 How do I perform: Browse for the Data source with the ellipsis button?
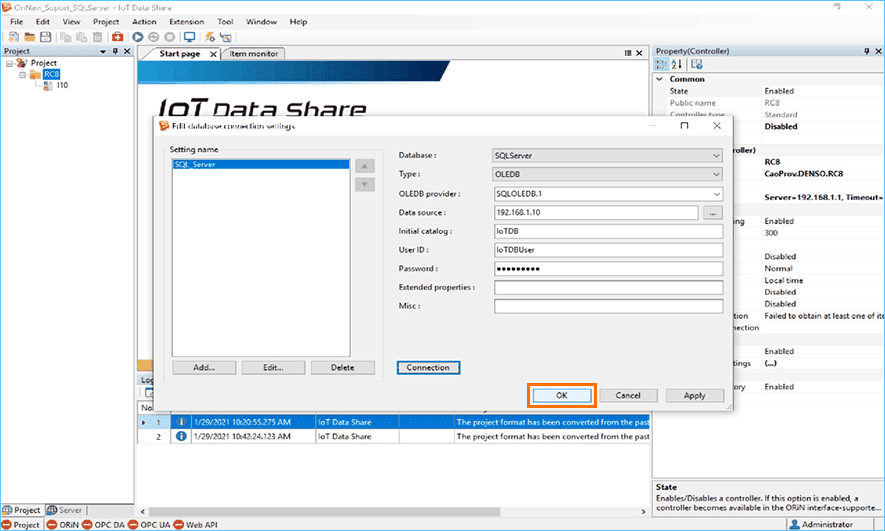coord(713,213)
